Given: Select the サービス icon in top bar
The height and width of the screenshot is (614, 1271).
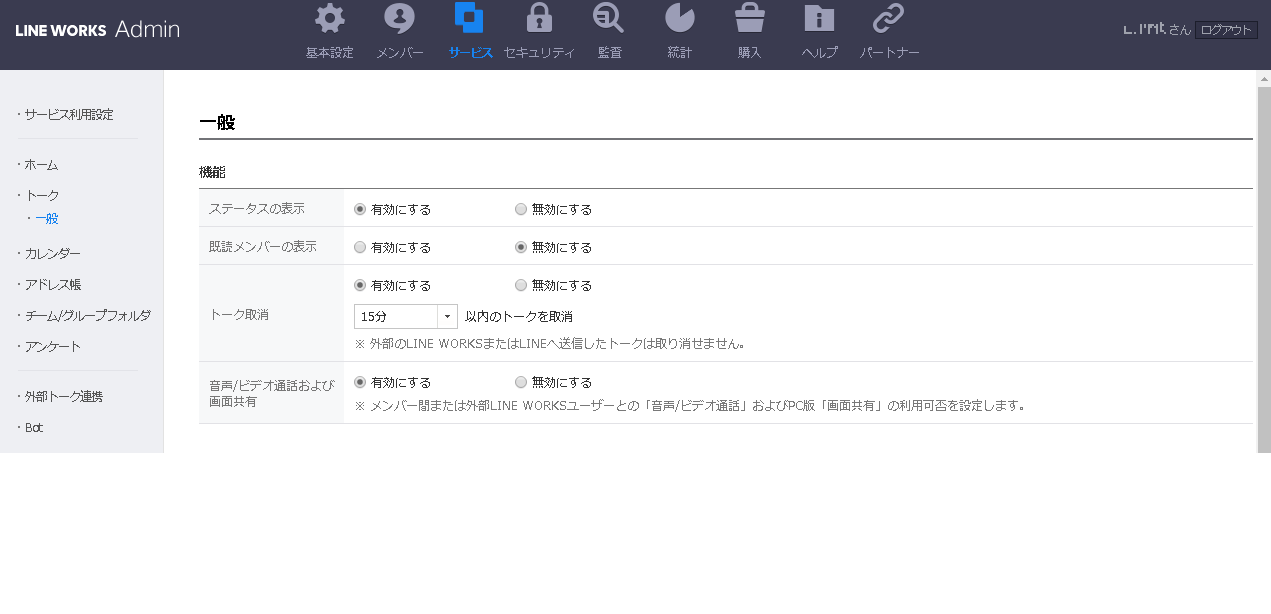Looking at the screenshot, I should (x=470, y=19).
